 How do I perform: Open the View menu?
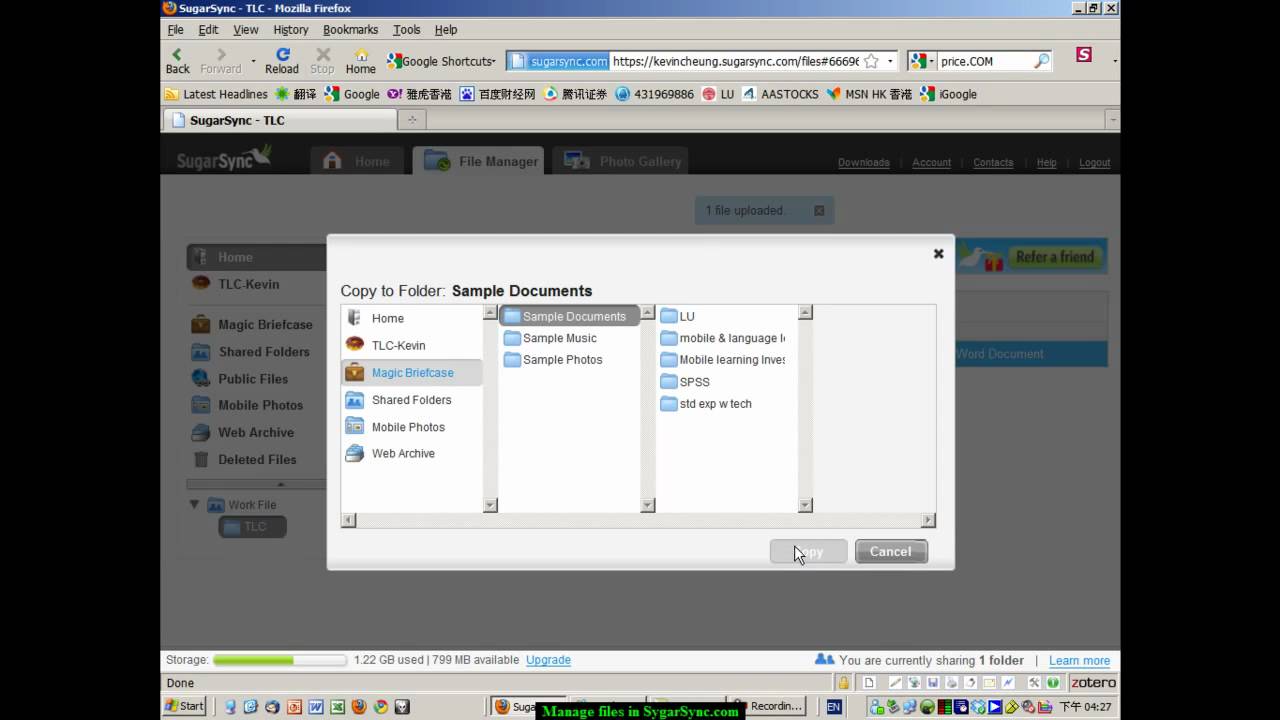(246, 30)
